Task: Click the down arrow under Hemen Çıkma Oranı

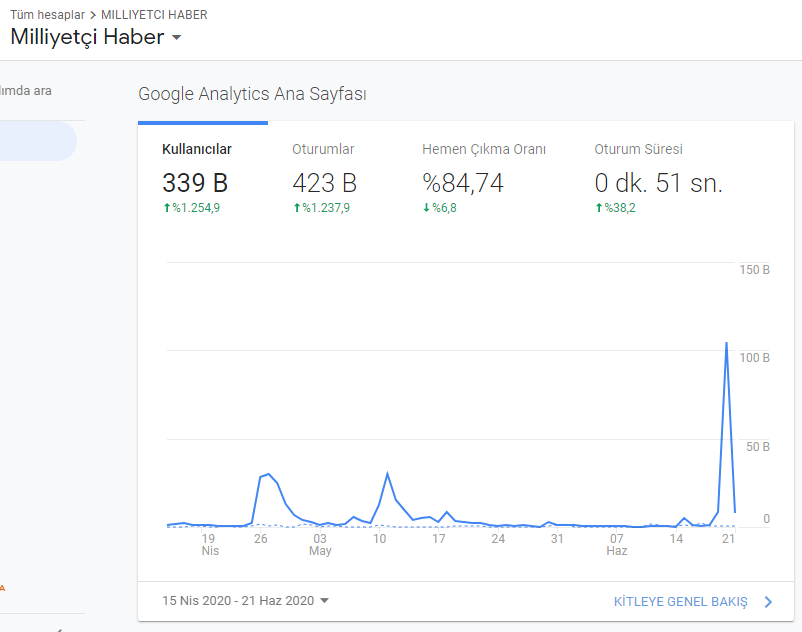Action: click(x=426, y=208)
